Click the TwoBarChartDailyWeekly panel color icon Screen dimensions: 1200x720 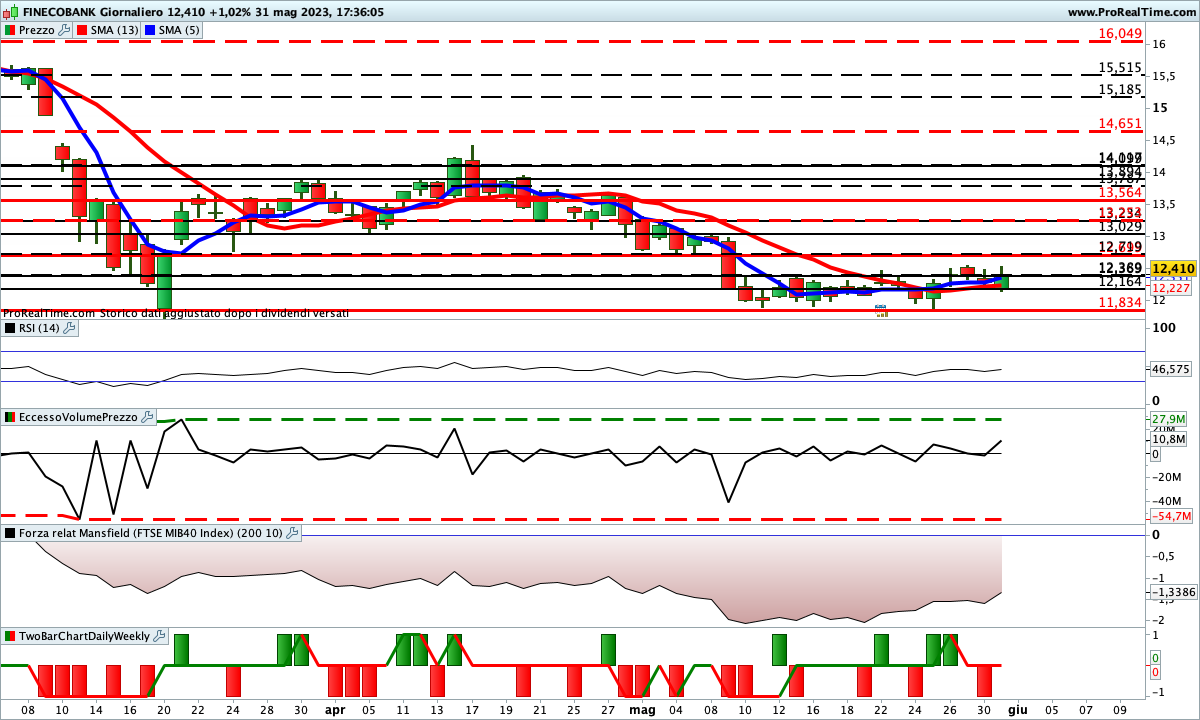[9, 635]
